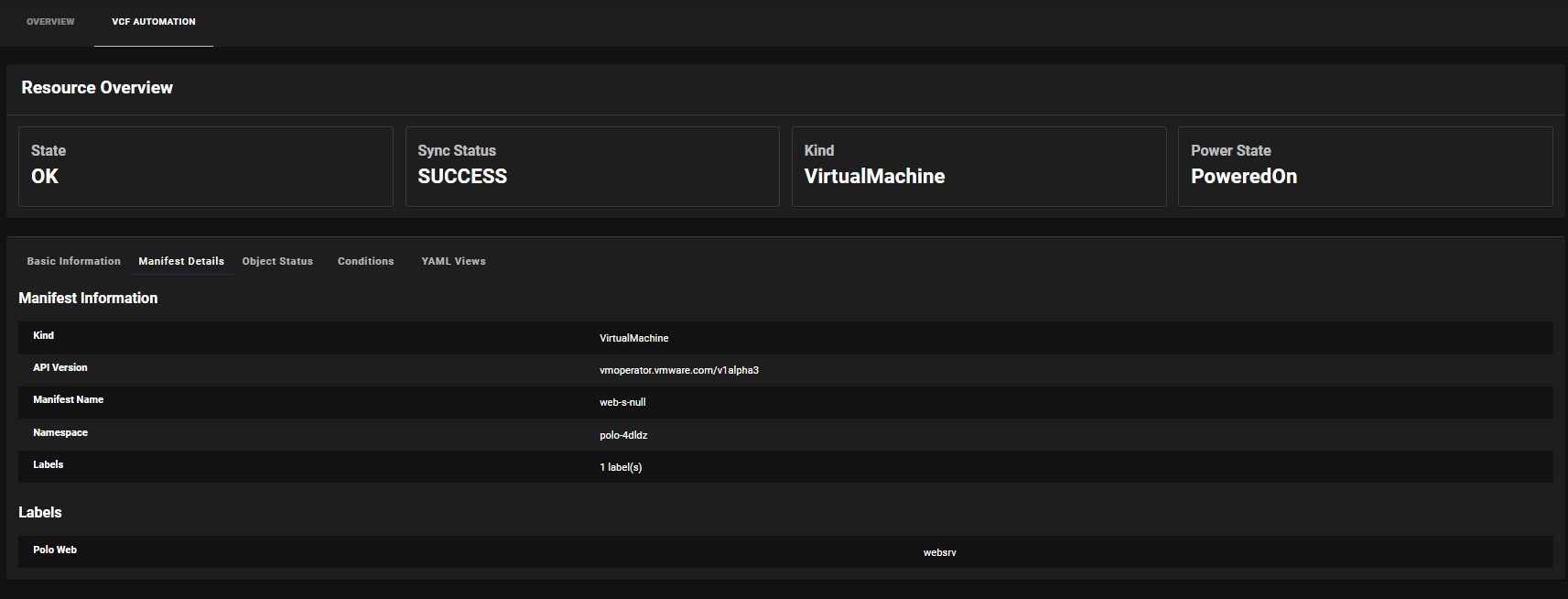The width and height of the screenshot is (1568, 599).
Task: Select the Labels row label in the manifest table
Action: pyautogui.click(x=49, y=464)
